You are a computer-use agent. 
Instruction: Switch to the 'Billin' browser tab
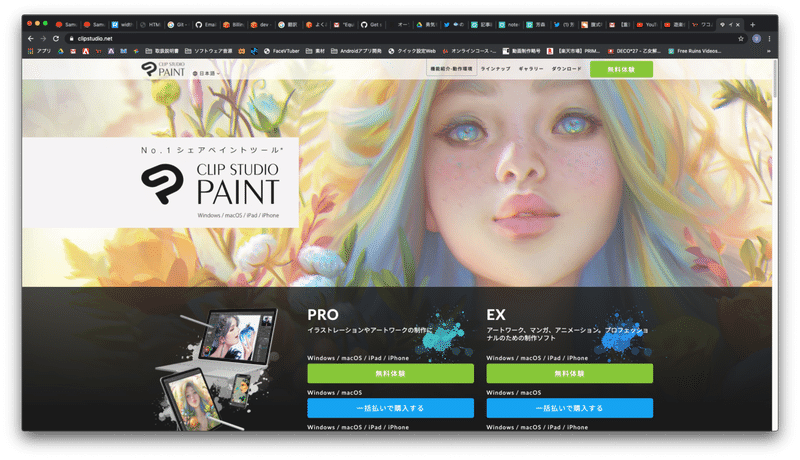click(x=234, y=24)
